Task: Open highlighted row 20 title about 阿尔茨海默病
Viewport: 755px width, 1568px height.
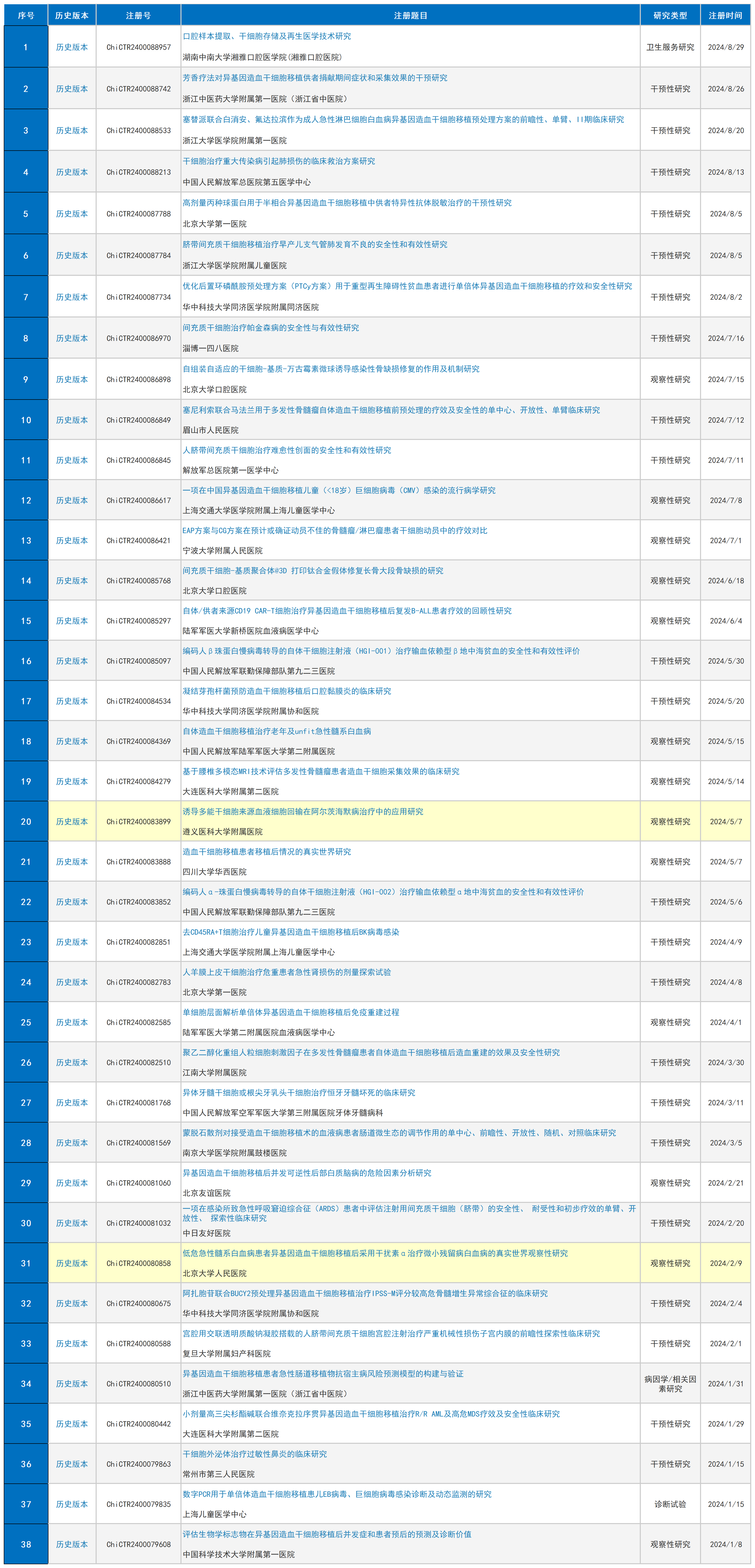Action: (x=303, y=811)
